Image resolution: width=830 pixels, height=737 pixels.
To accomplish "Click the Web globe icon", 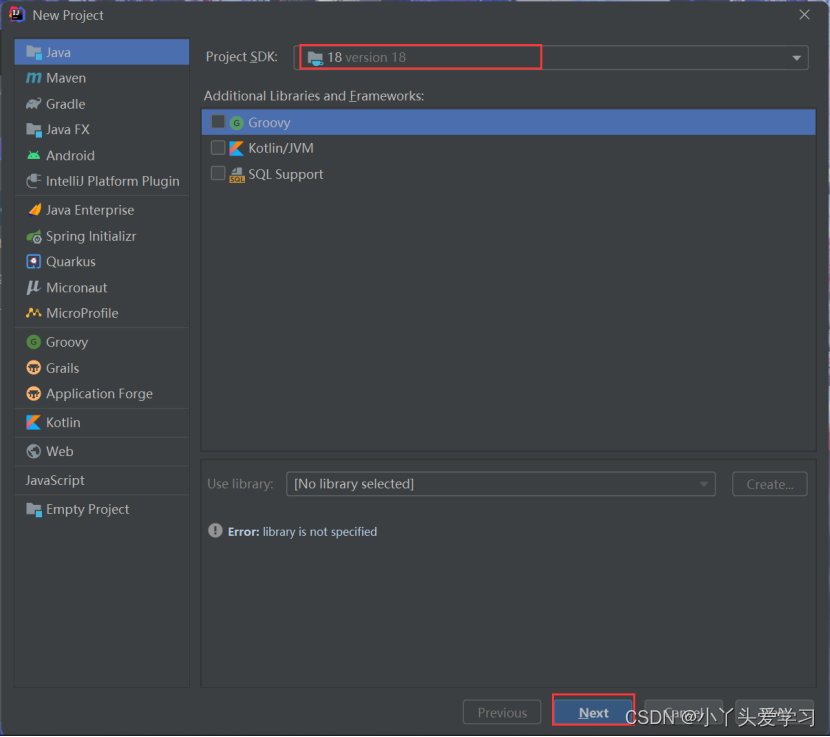I will [x=34, y=451].
